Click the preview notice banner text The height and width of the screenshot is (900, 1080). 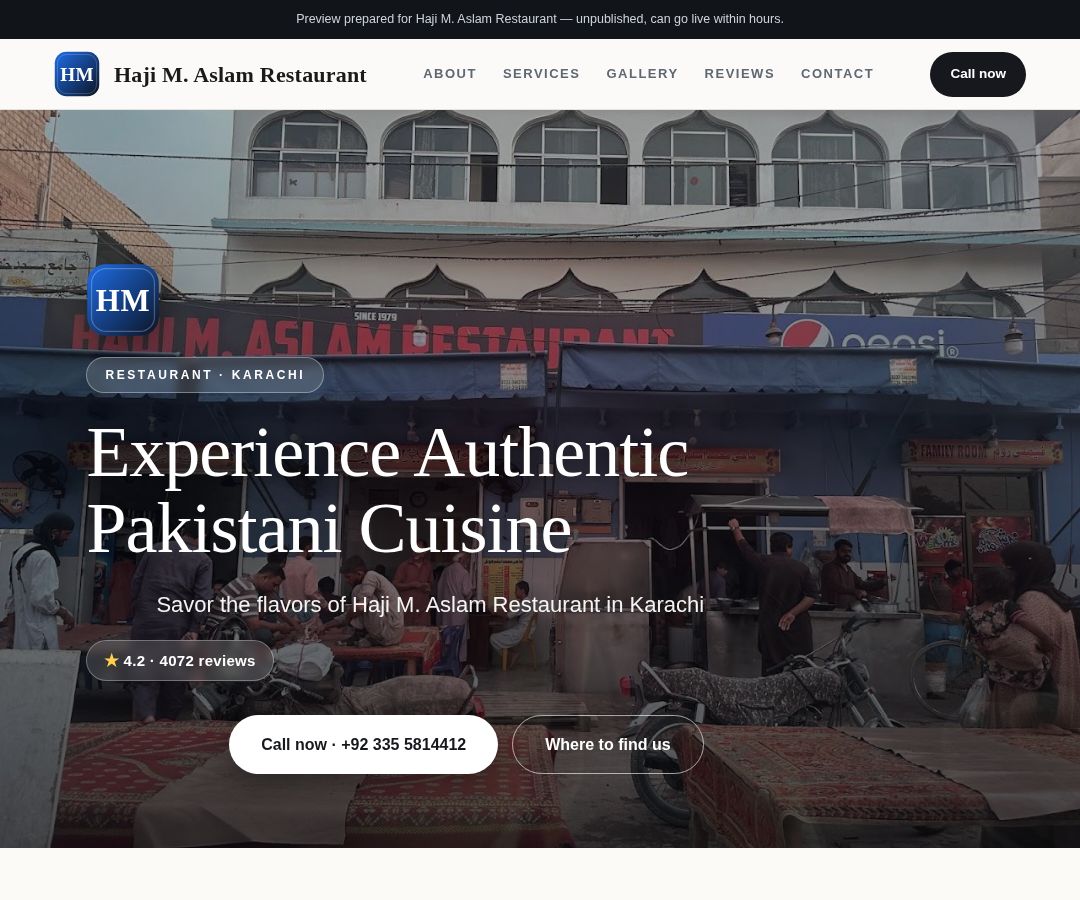[x=540, y=19]
